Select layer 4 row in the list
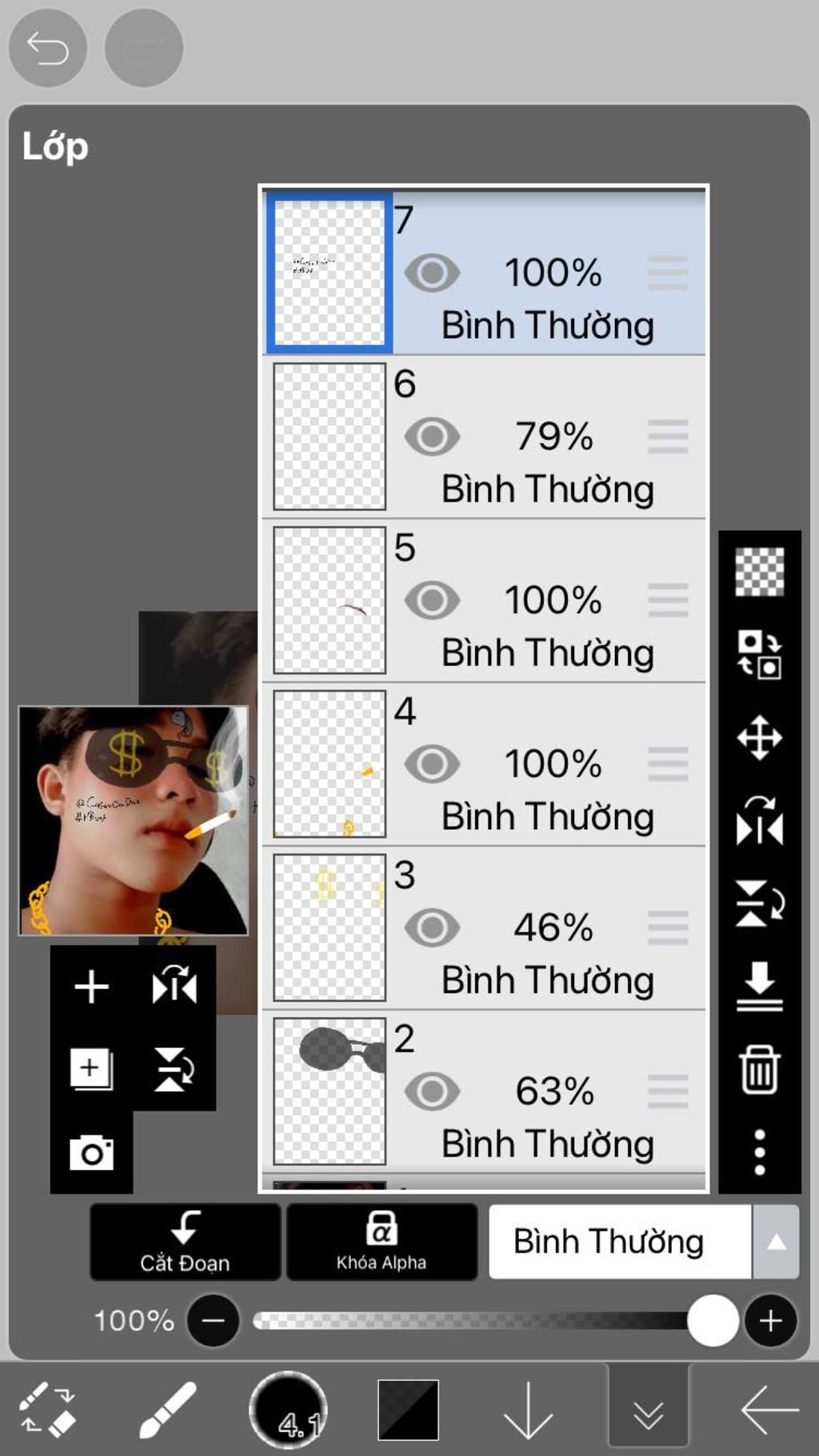Viewport: 819px width, 1456px height. 484,764
